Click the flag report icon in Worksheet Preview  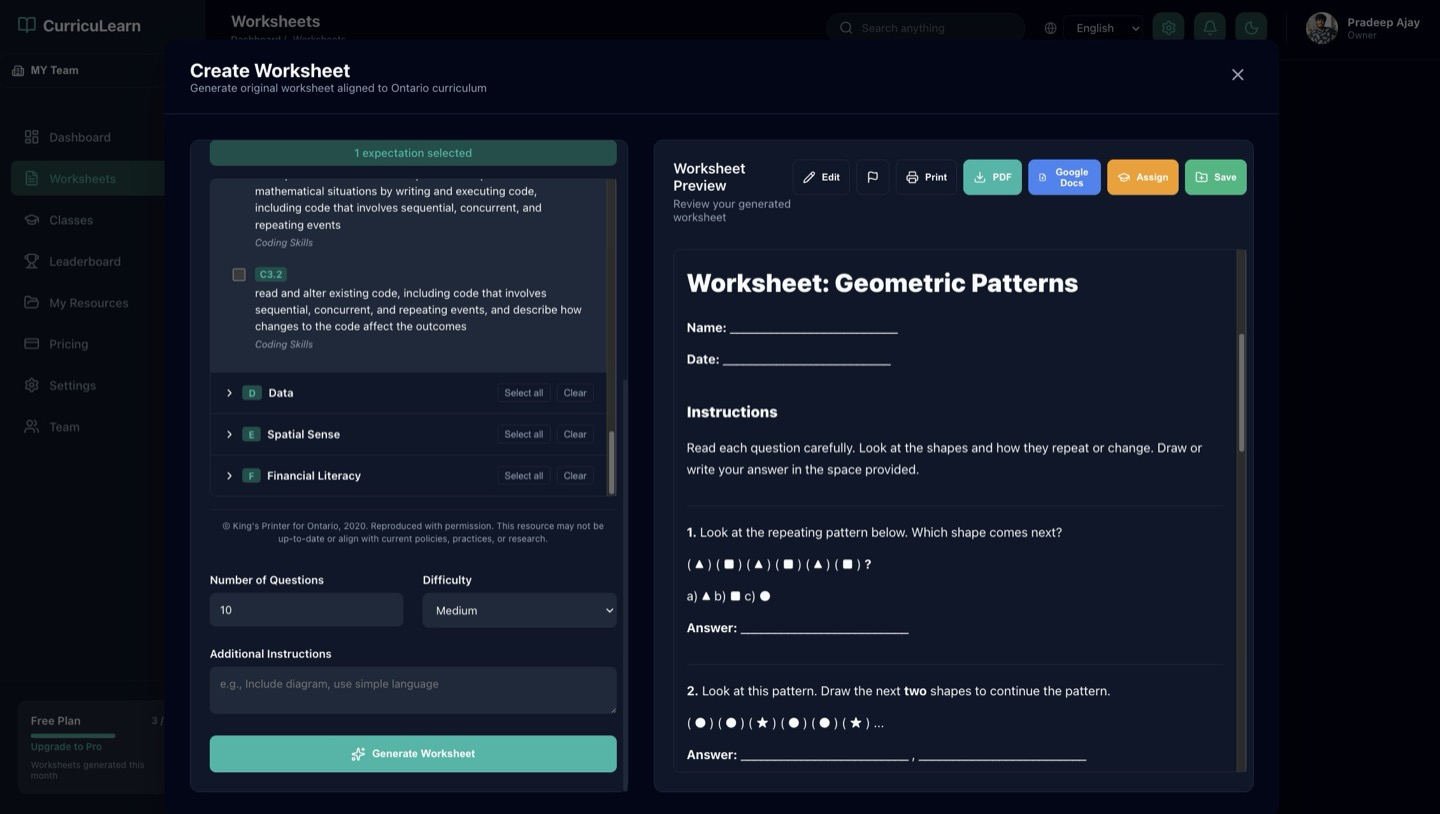(x=872, y=177)
